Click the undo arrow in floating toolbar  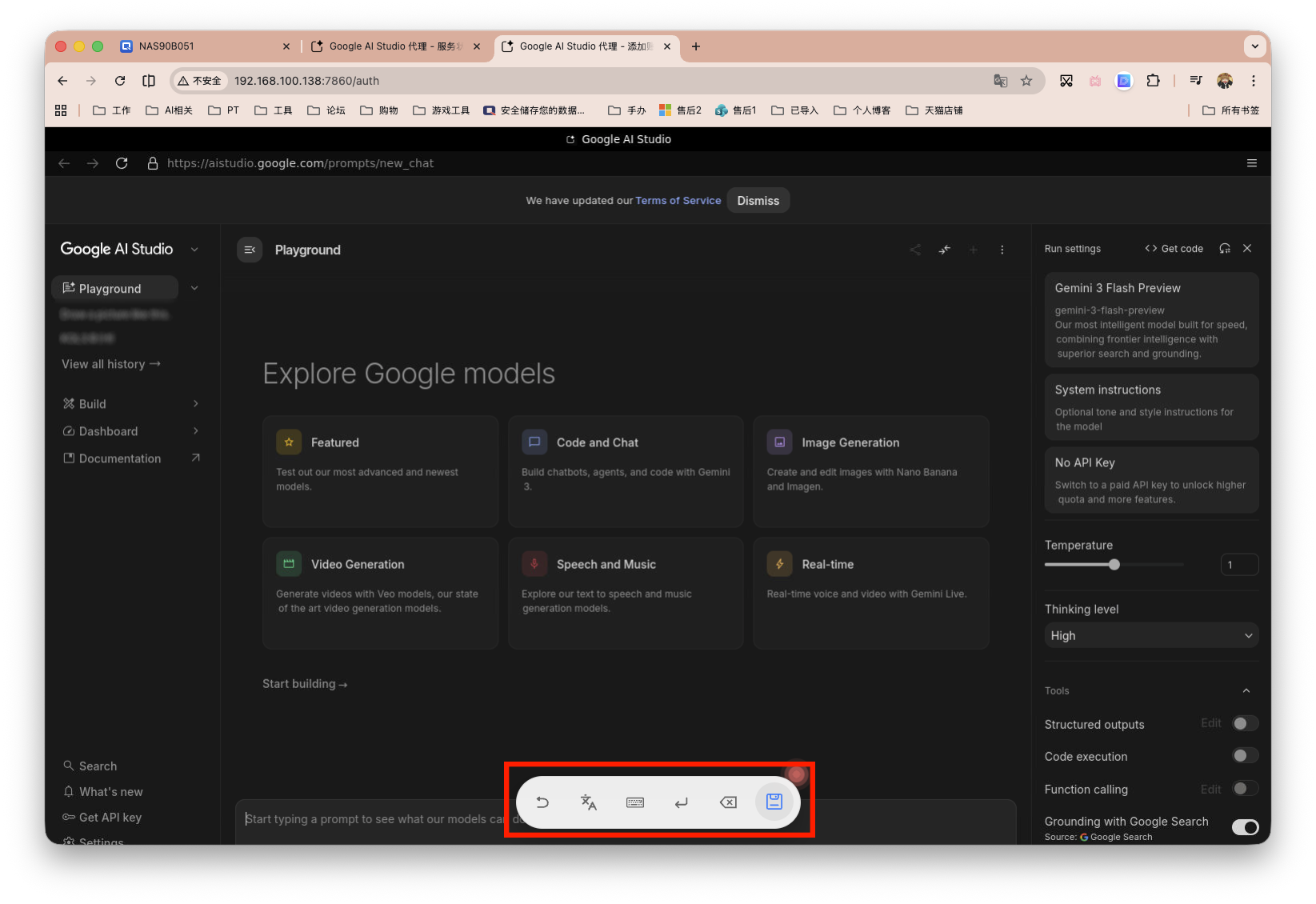542,802
